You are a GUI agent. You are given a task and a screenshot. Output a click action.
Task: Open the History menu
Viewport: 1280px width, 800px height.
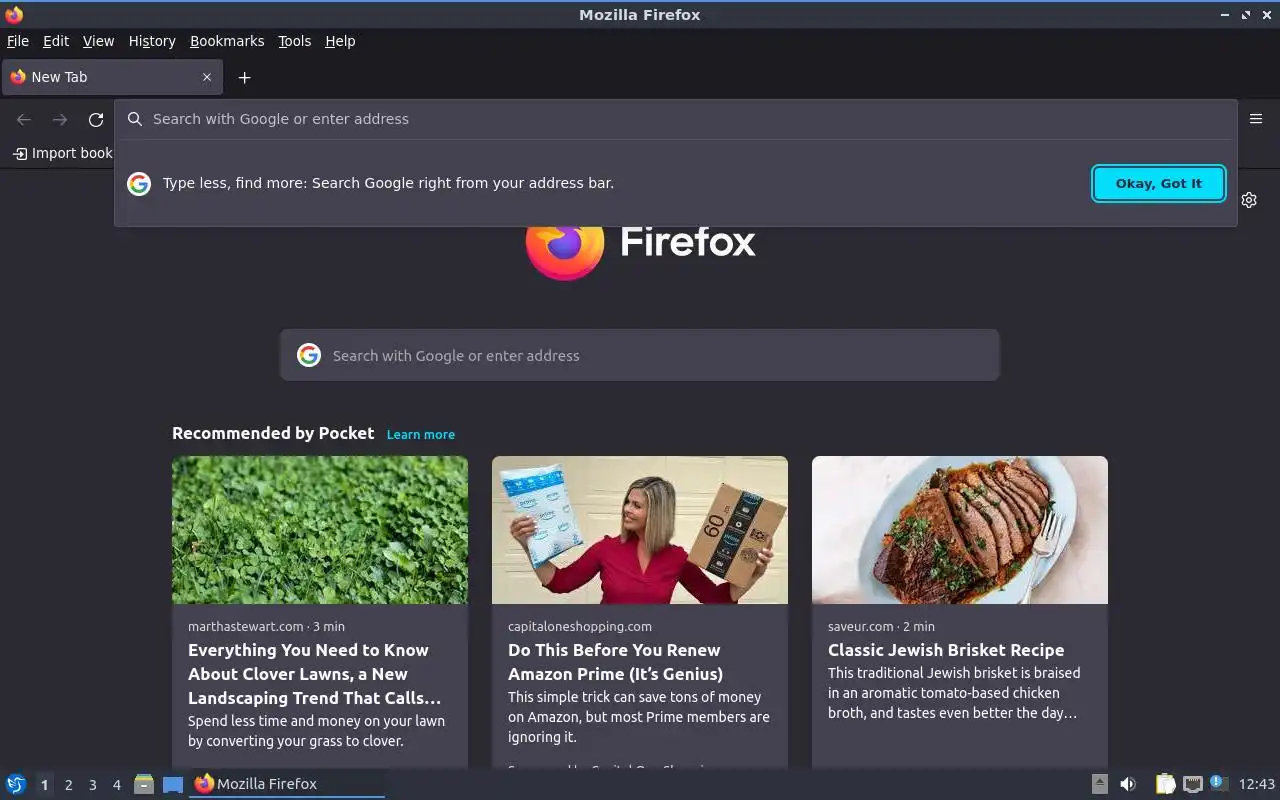tap(152, 41)
